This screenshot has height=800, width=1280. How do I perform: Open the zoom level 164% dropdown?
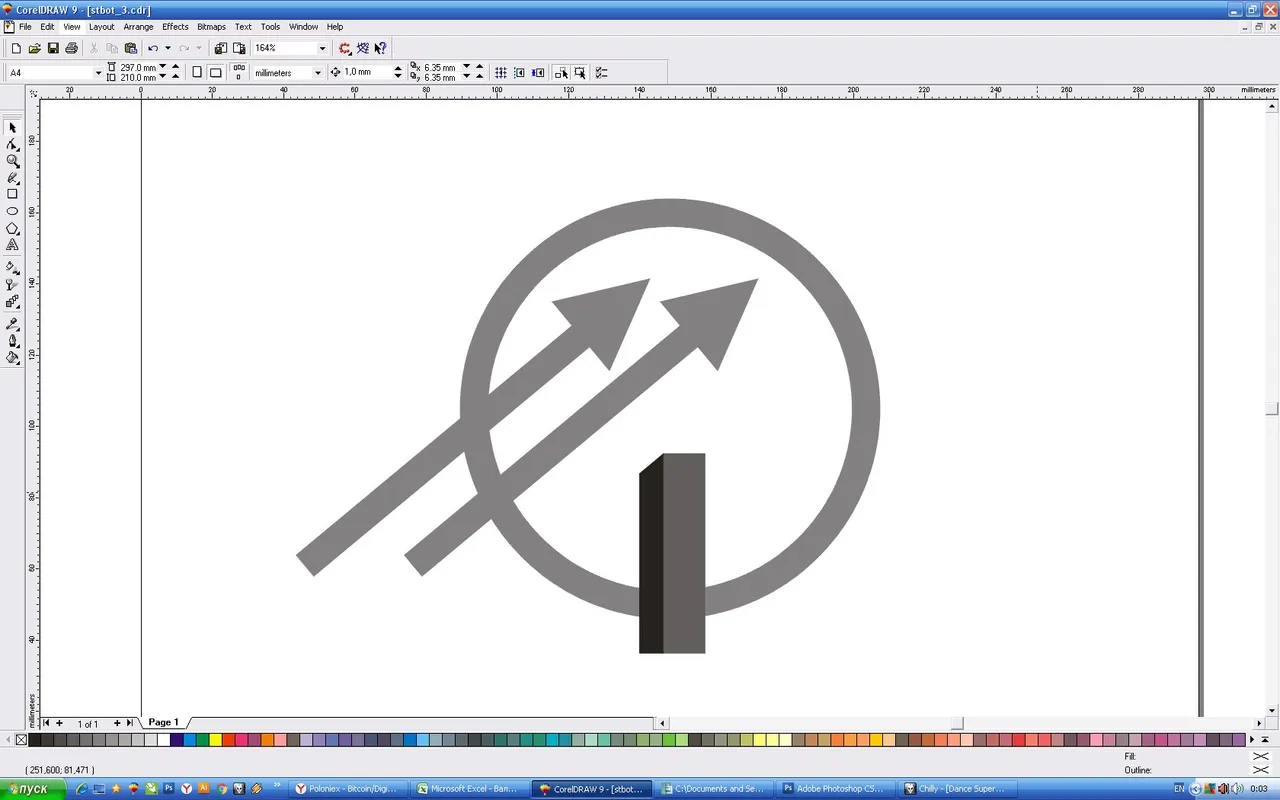point(322,48)
